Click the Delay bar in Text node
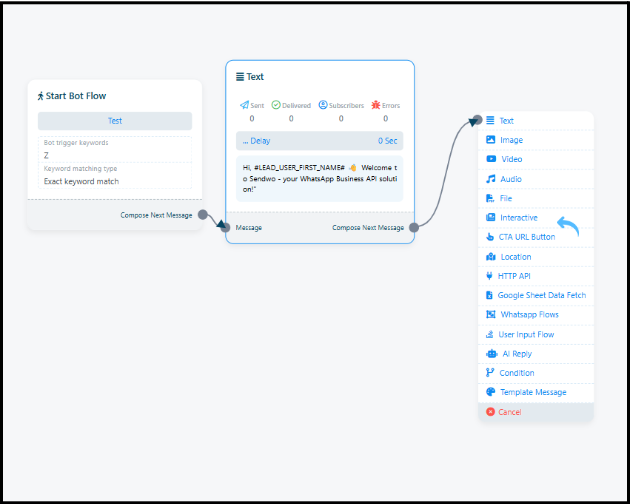Image resolution: width=631 pixels, height=504 pixels. (x=320, y=141)
